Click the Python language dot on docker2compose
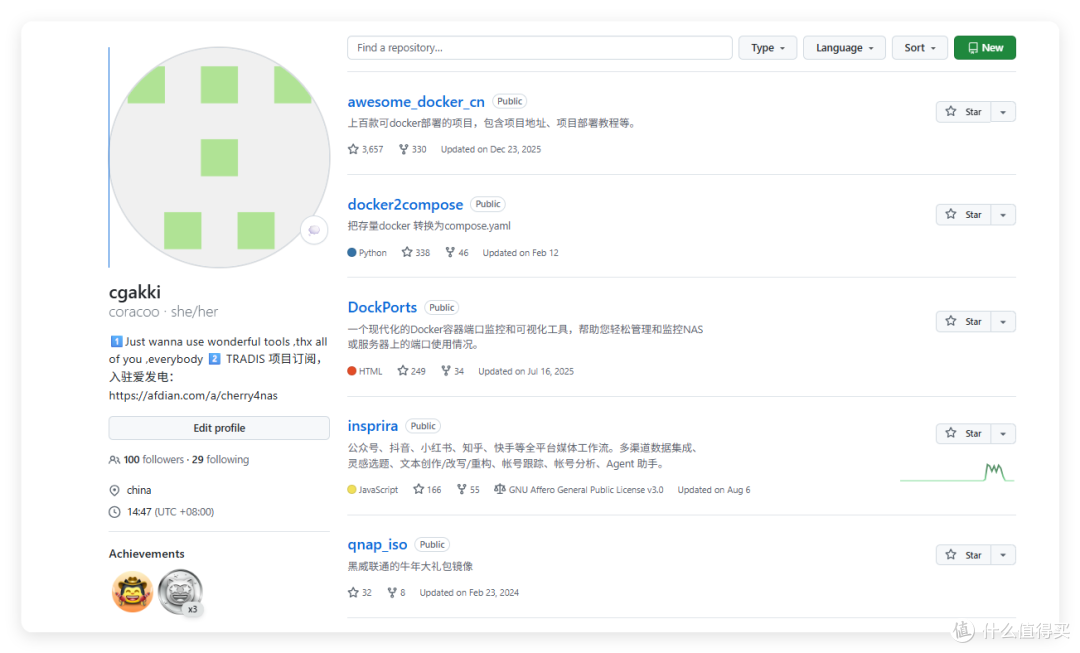The height and width of the screenshot is (653, 1080). click(x=352, y=253)
